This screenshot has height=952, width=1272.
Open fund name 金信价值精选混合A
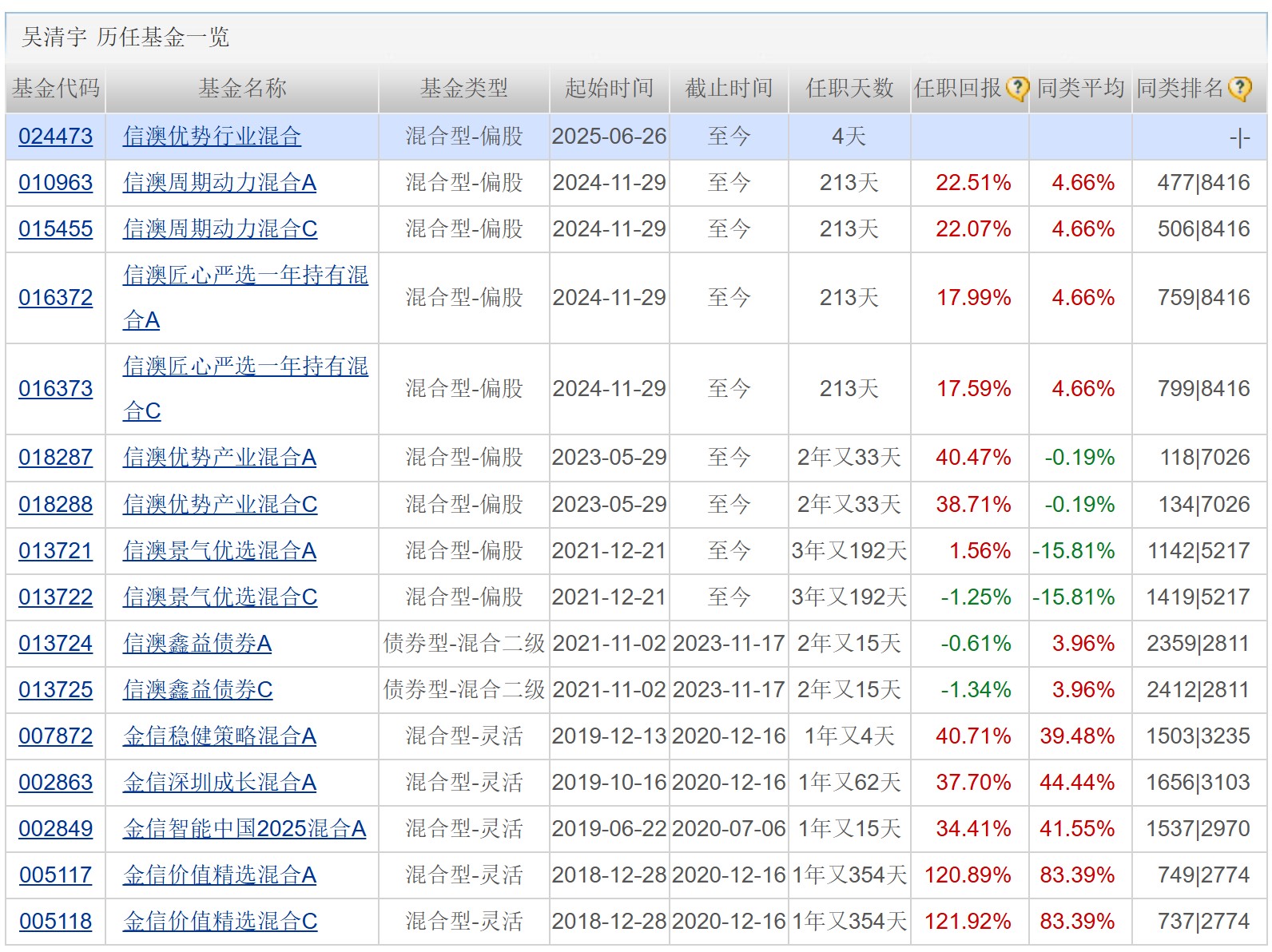(220, 875)
